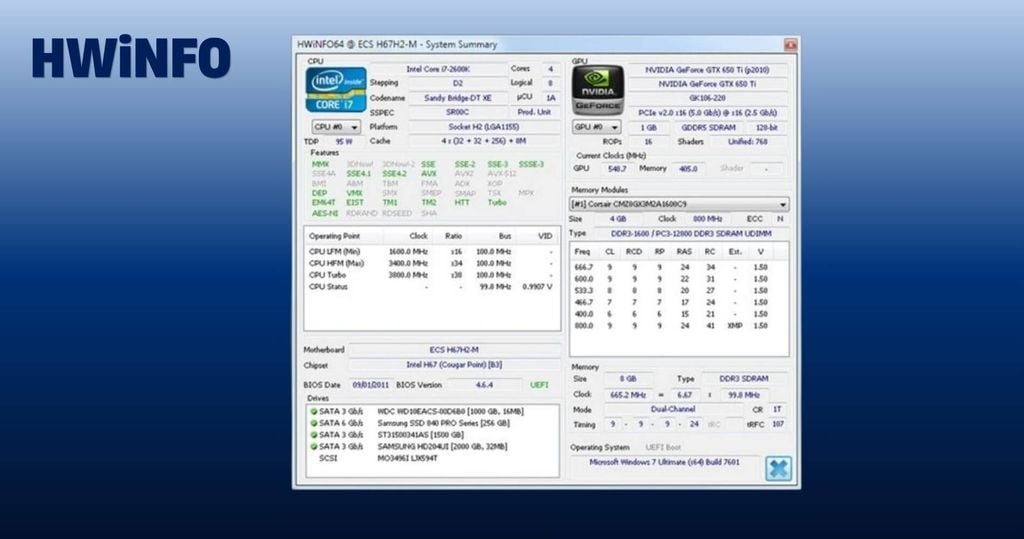Click the DDR3-1600 / PC3-12800 module type field
1024x539 pixels.
(x=690, y=234)
